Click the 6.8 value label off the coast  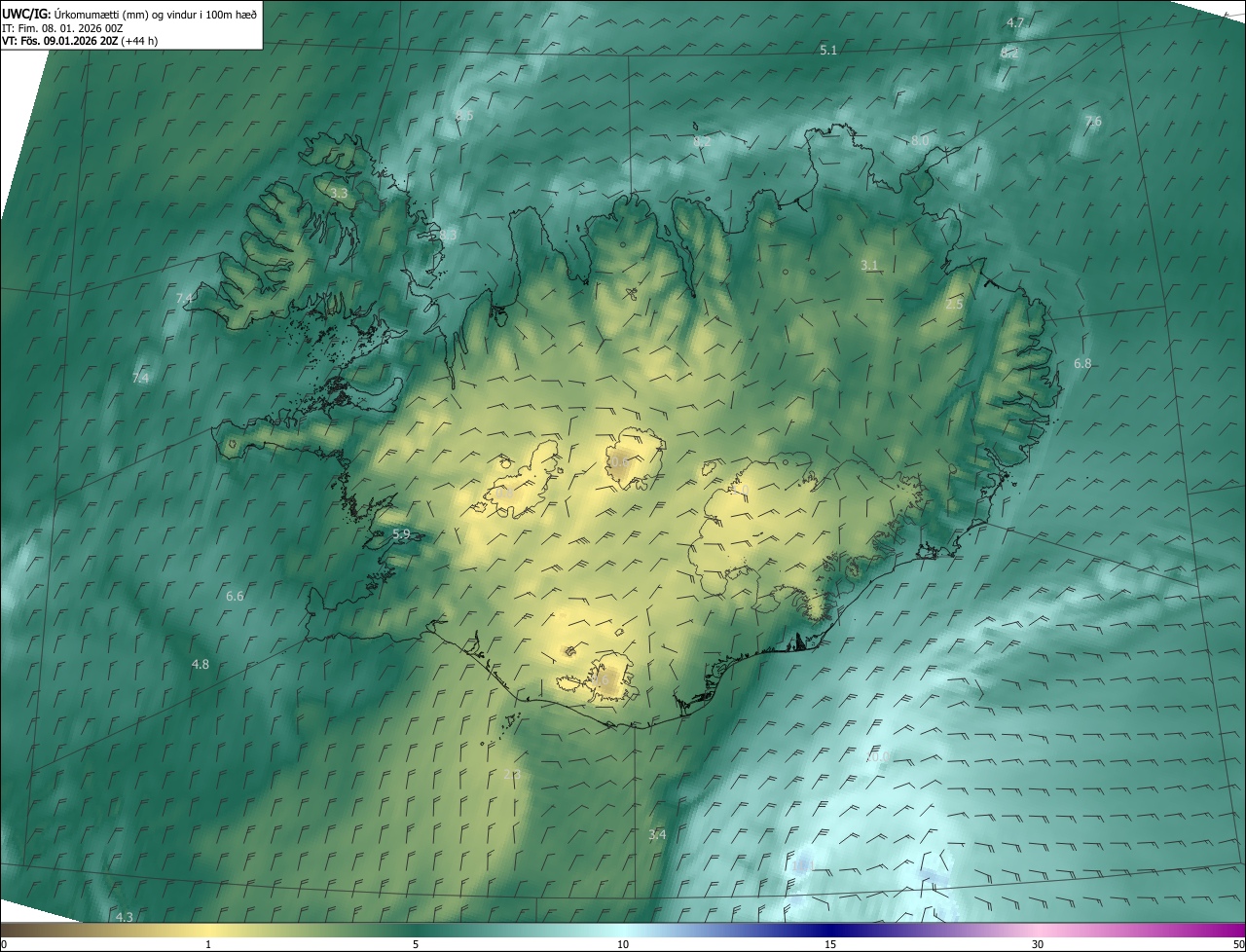(1082, 363)
